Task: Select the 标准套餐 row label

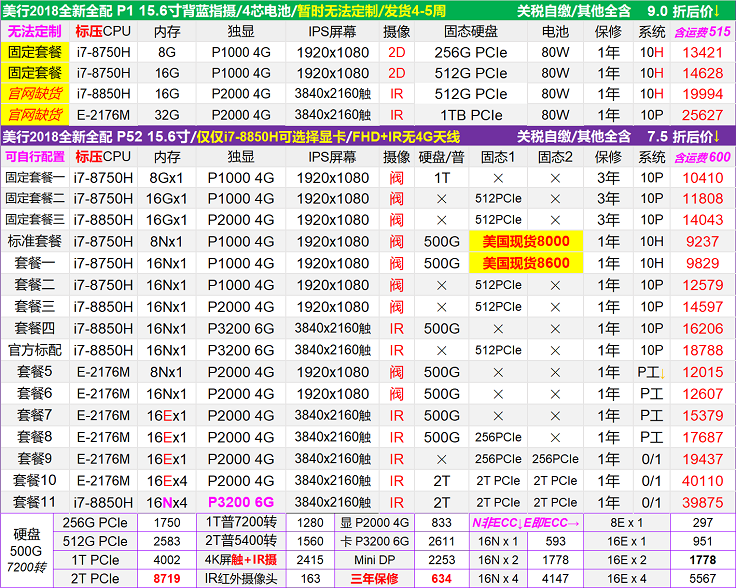Action: tap(35, 241)
